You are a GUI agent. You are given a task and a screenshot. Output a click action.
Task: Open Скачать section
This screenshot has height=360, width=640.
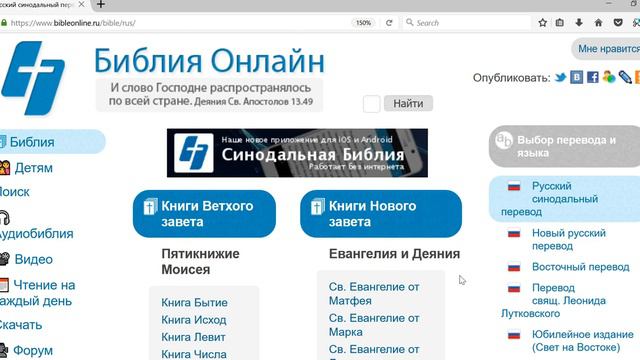21,325
